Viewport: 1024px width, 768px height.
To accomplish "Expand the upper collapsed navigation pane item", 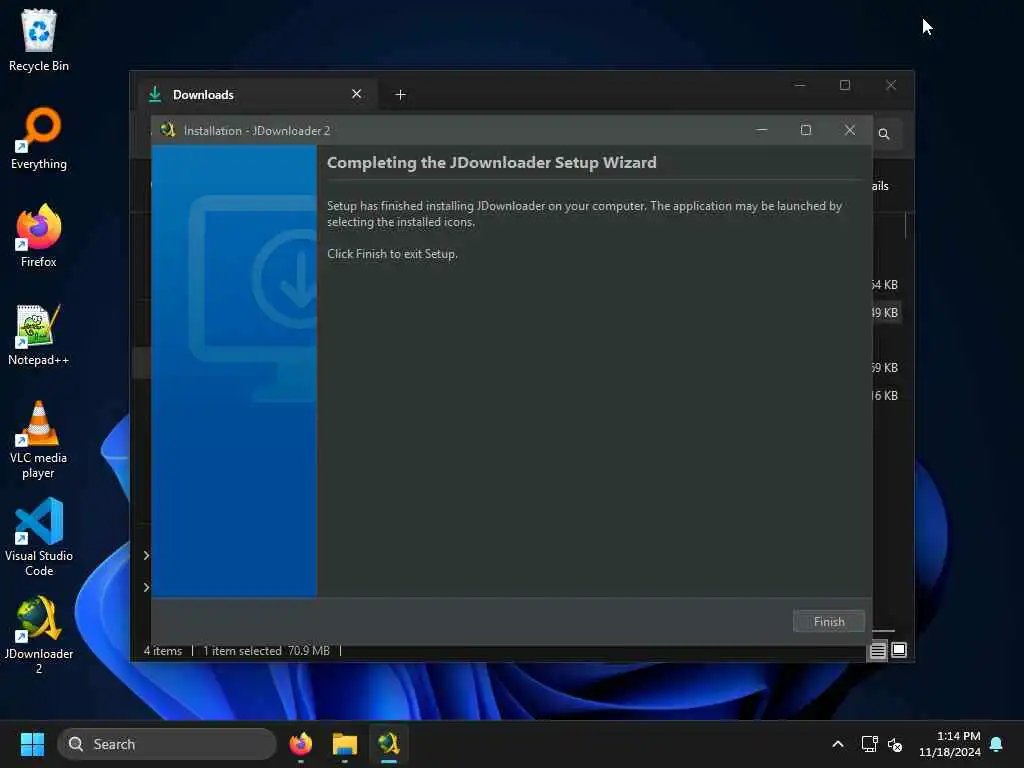I will [146, 555].
